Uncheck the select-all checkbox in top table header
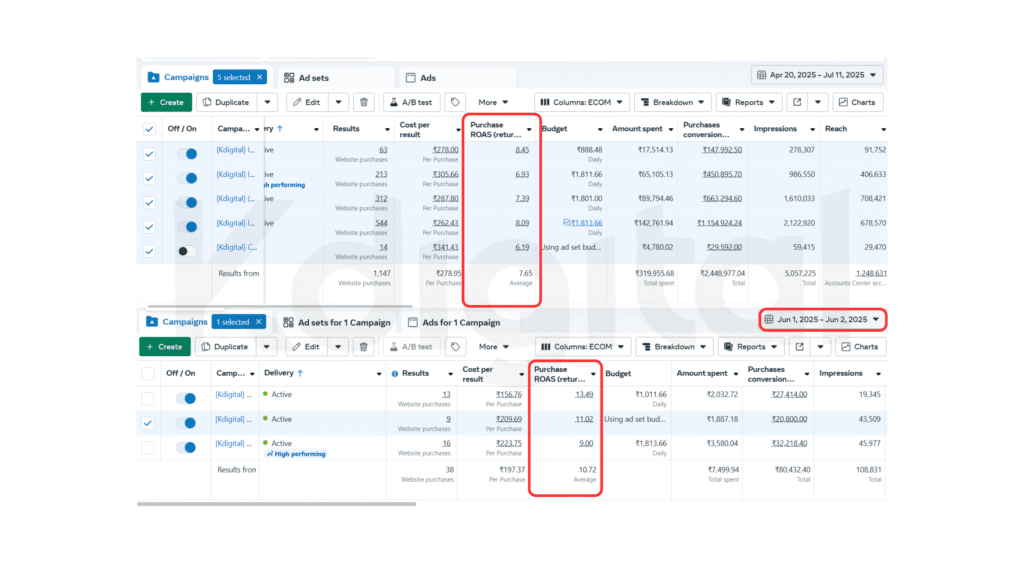The width and height of the screenshot is (1024, 576). [149, 129]
